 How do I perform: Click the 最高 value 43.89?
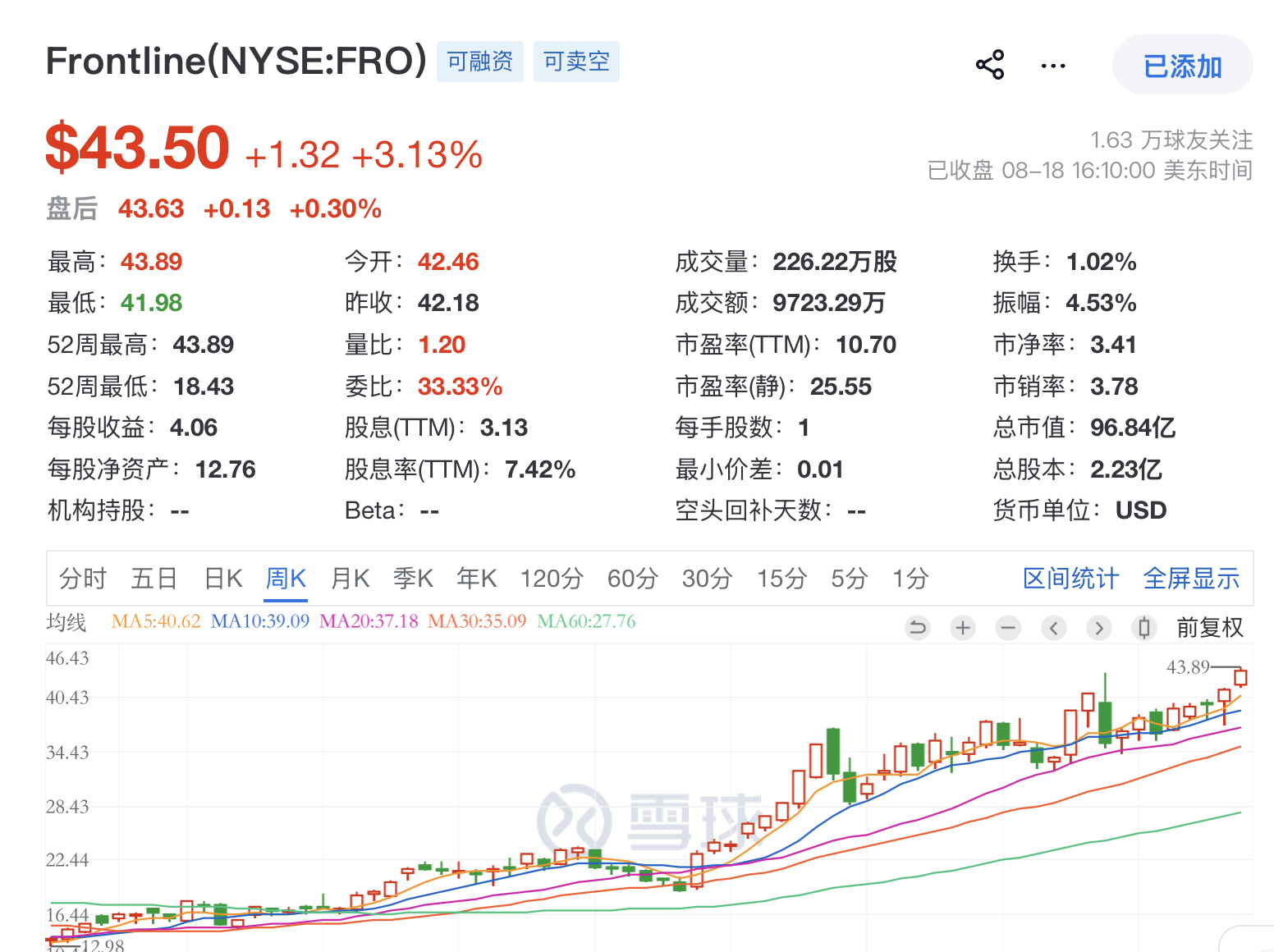click(152, 262)
